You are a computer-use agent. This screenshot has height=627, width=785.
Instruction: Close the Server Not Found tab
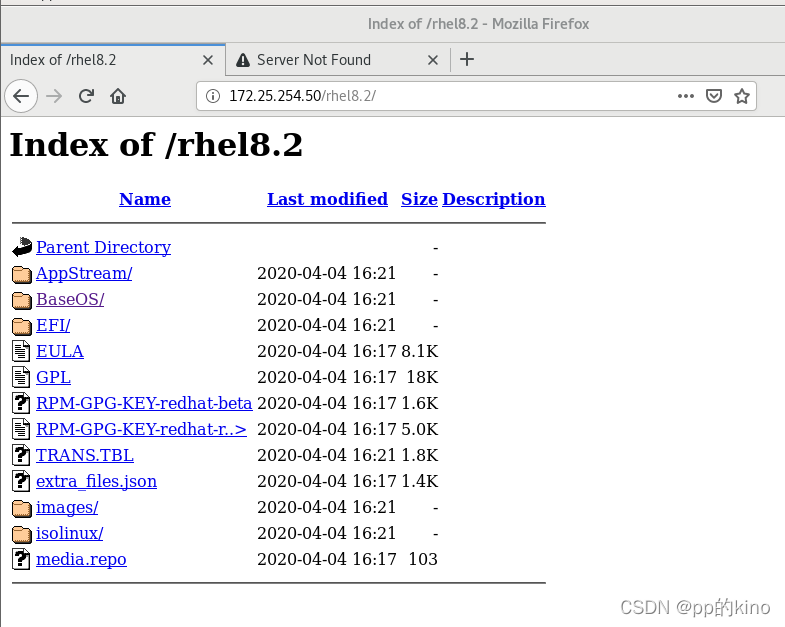click(x=433, y=60)
